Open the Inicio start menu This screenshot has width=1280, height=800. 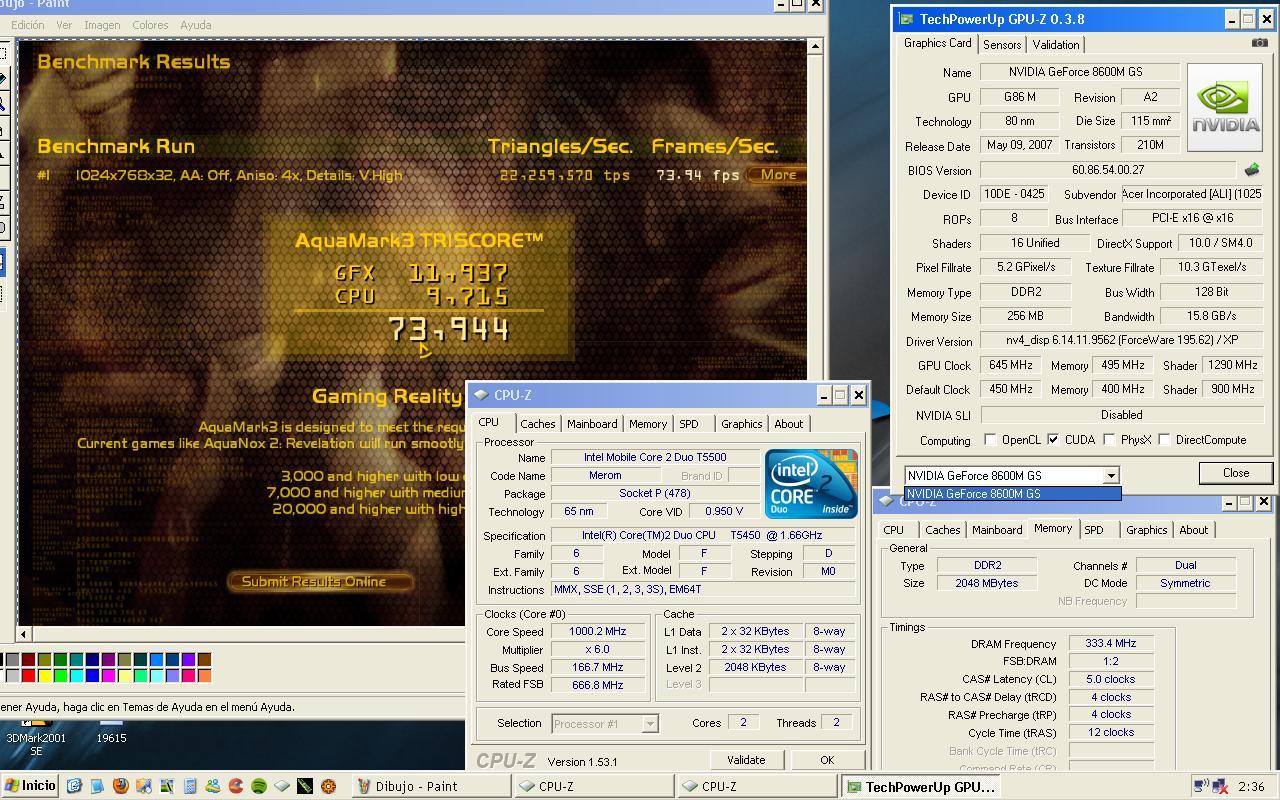(30, 786)
